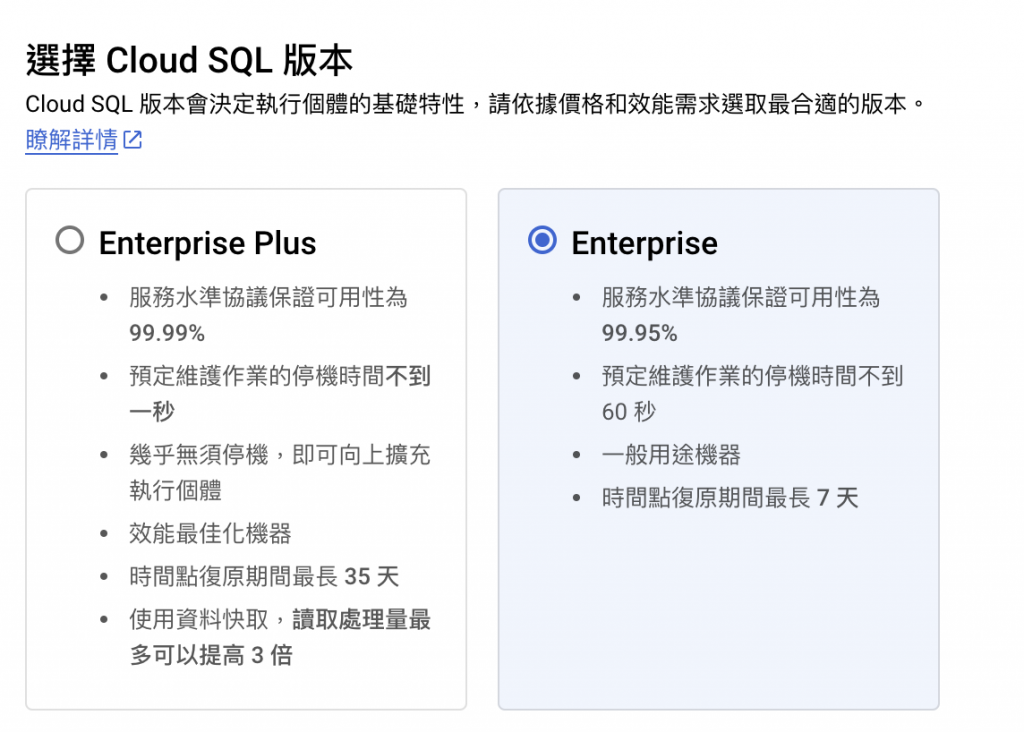1024x732 pixels.
Task: Click the Enterprise edition title text
Action: point(644,243)
